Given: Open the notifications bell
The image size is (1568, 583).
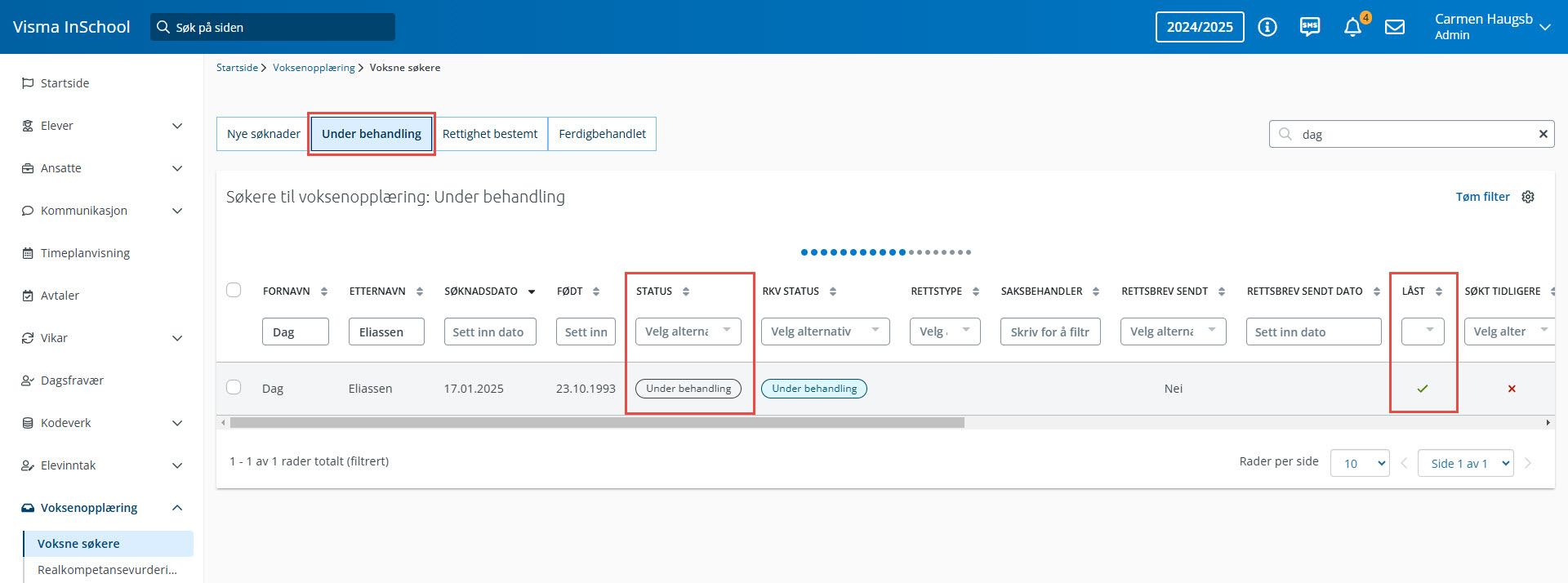Looking at the screenshot, I should [1352, 27].
